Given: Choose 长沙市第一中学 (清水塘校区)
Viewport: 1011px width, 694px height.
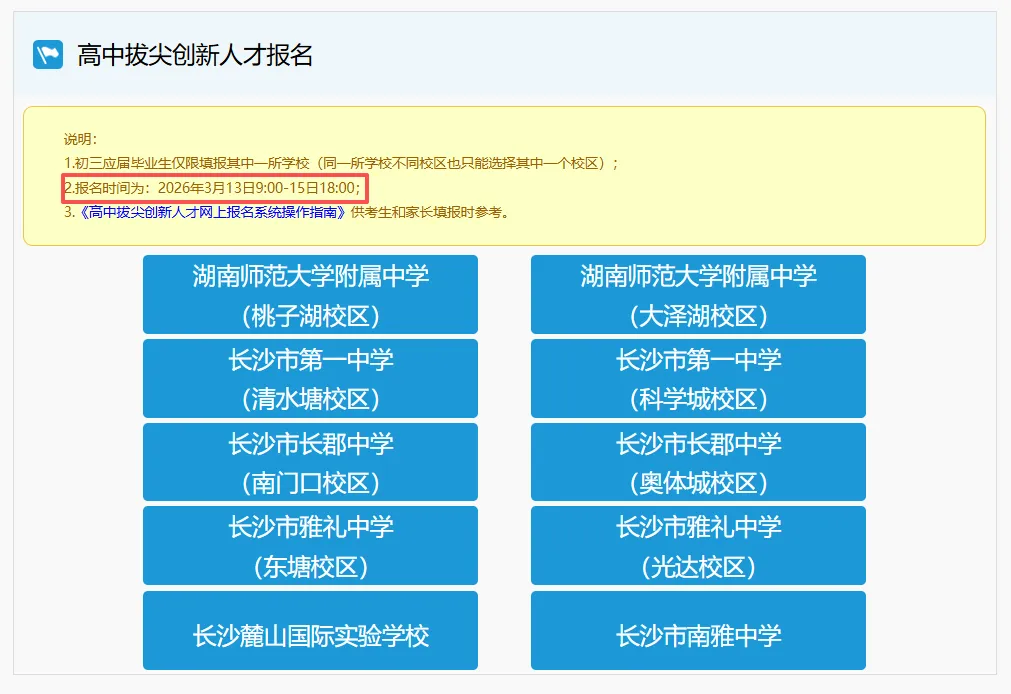Looking at the screenshot, I should (310, 379).
